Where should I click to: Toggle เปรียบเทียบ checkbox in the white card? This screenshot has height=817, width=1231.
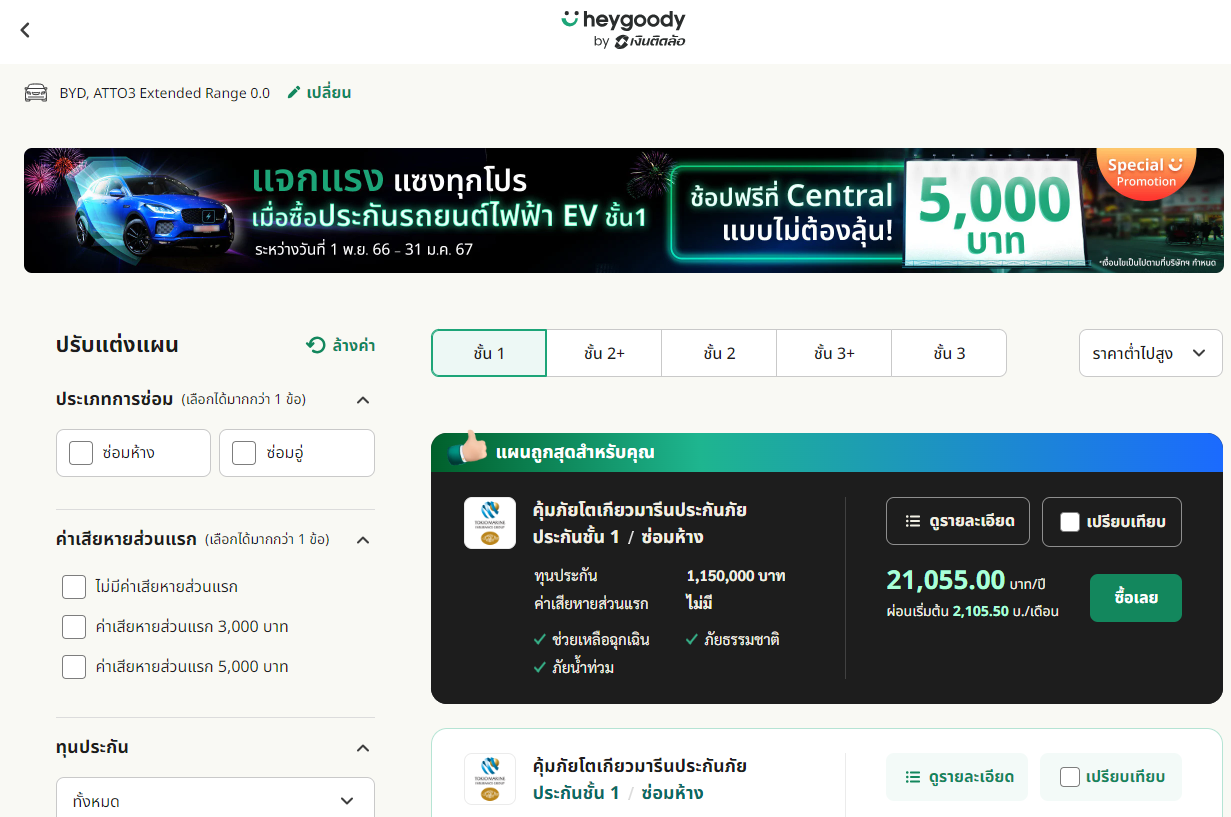click(1070, 777)
